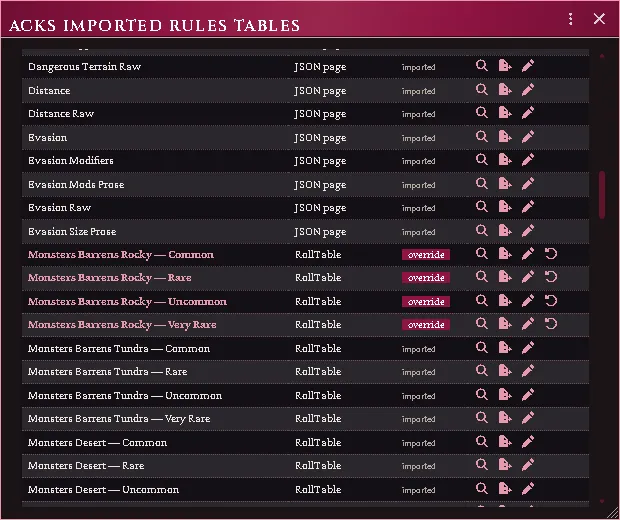This screenshot has height=520, width=620.
Task: Edit Monsters Barrens Tundra Very Rare
Action: [x=528, y=418]
